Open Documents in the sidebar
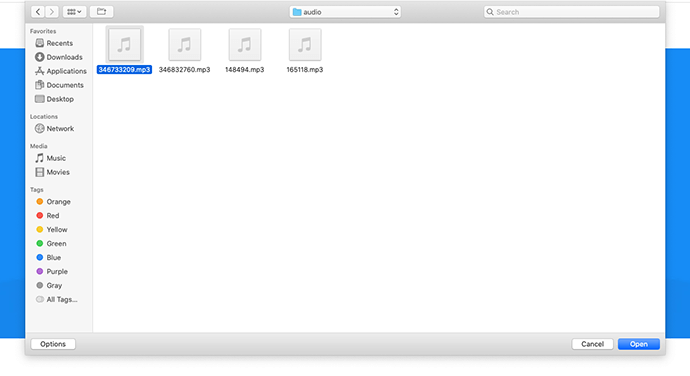690x376 pixels. tap(65, 85)
